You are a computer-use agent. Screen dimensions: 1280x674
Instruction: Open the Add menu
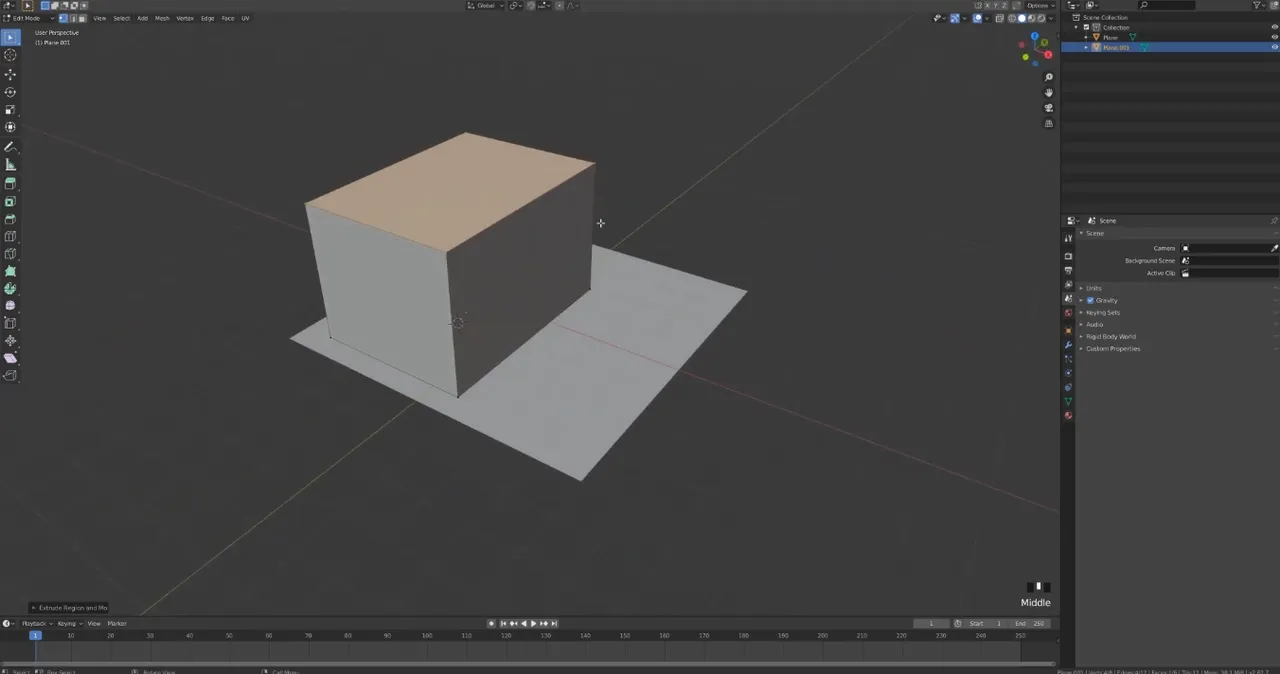click(x=142, y=18)
